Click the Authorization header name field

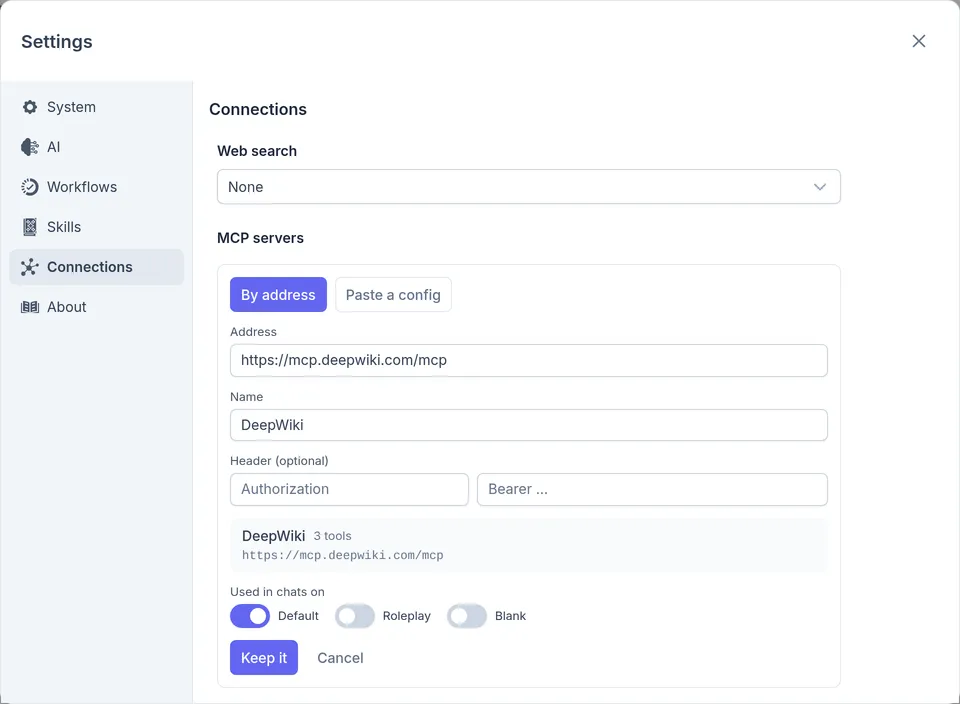coord(349,489)
